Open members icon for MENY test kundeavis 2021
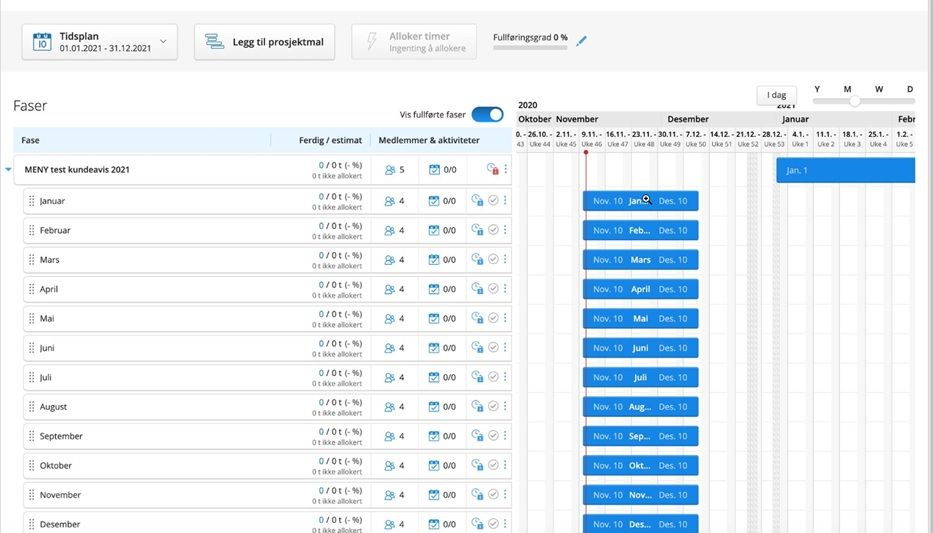The height and width of the screenshot is (533, 933). coord(390,170)
